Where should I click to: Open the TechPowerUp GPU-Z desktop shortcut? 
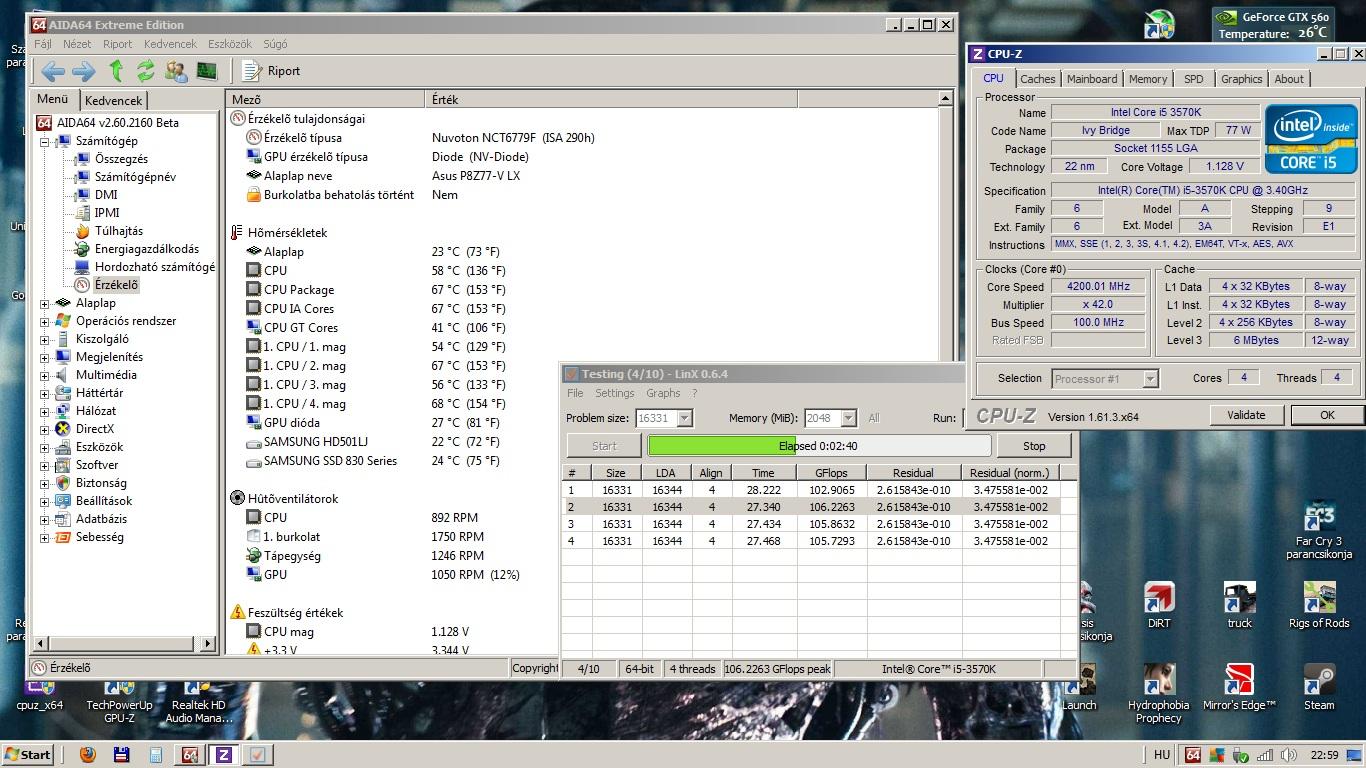[x=119, y=700]
